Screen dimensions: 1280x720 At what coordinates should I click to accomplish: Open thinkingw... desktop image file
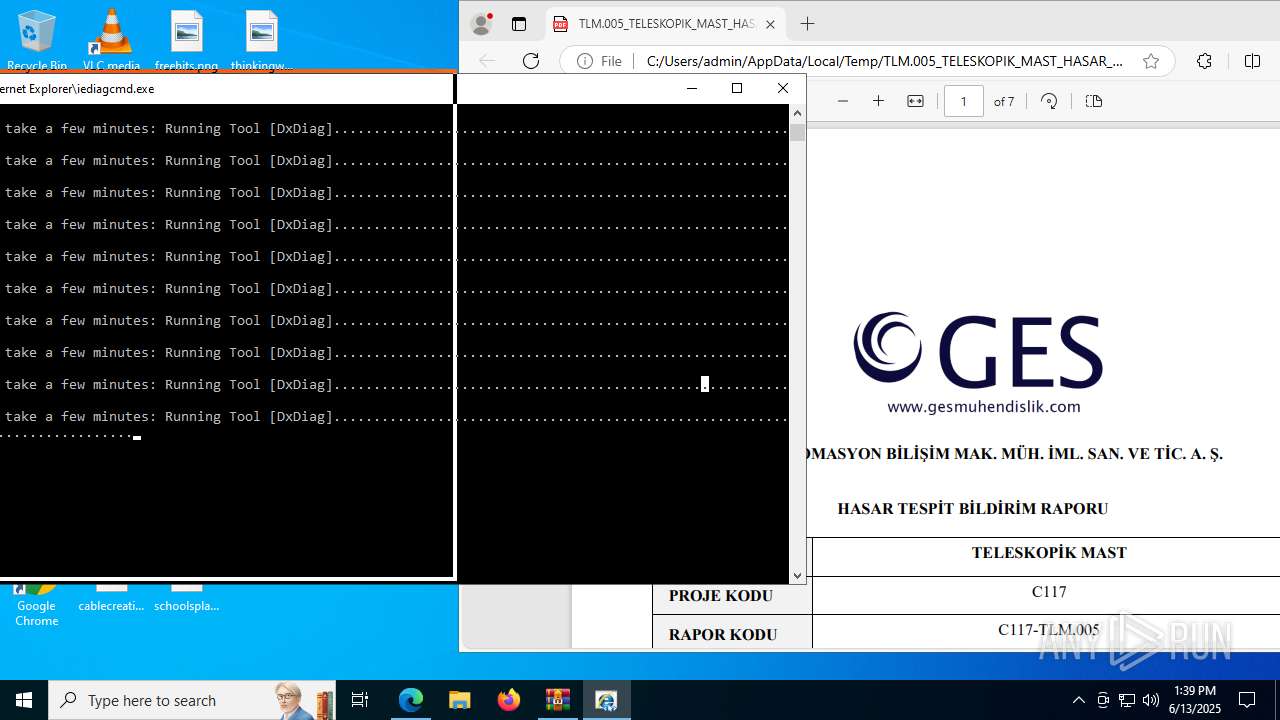click(x=261, y=40)
